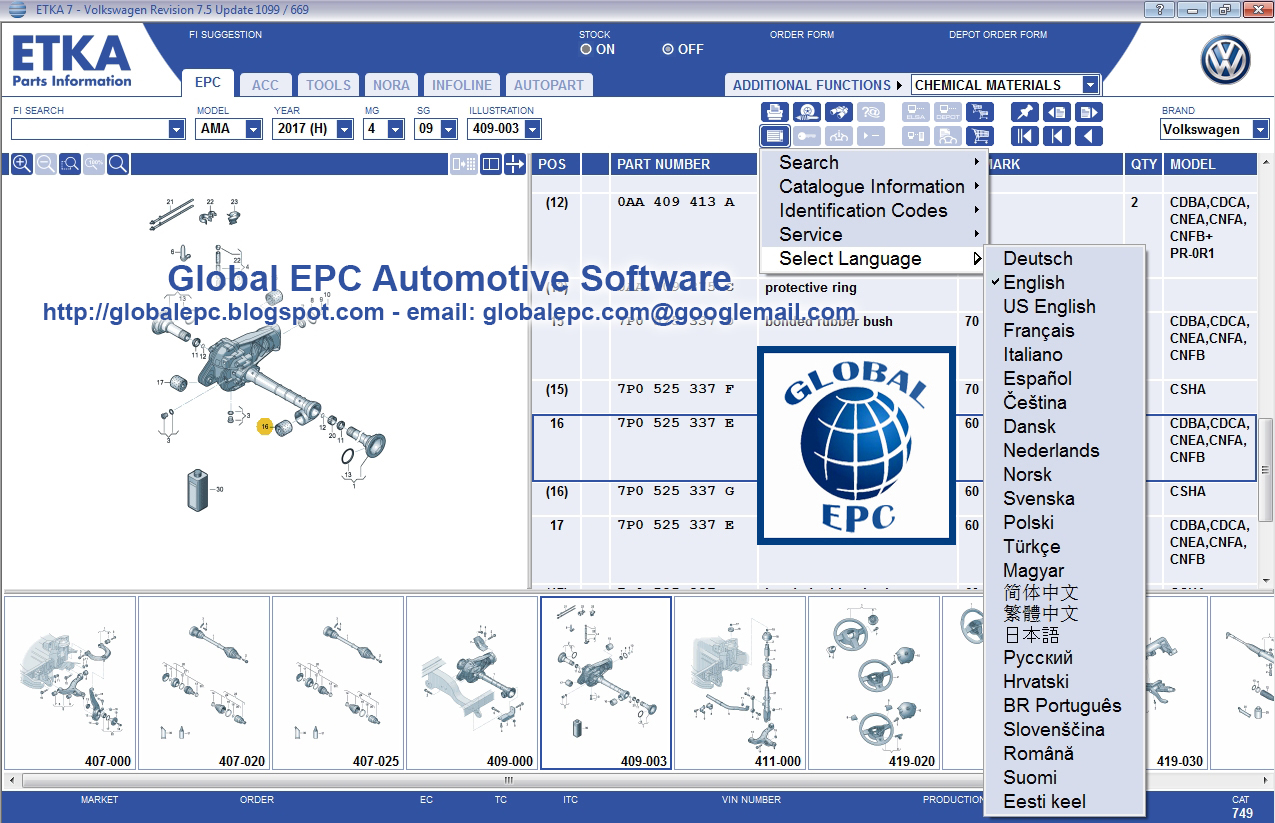Switch to the AUTOPART tab

tap(549, 85)
